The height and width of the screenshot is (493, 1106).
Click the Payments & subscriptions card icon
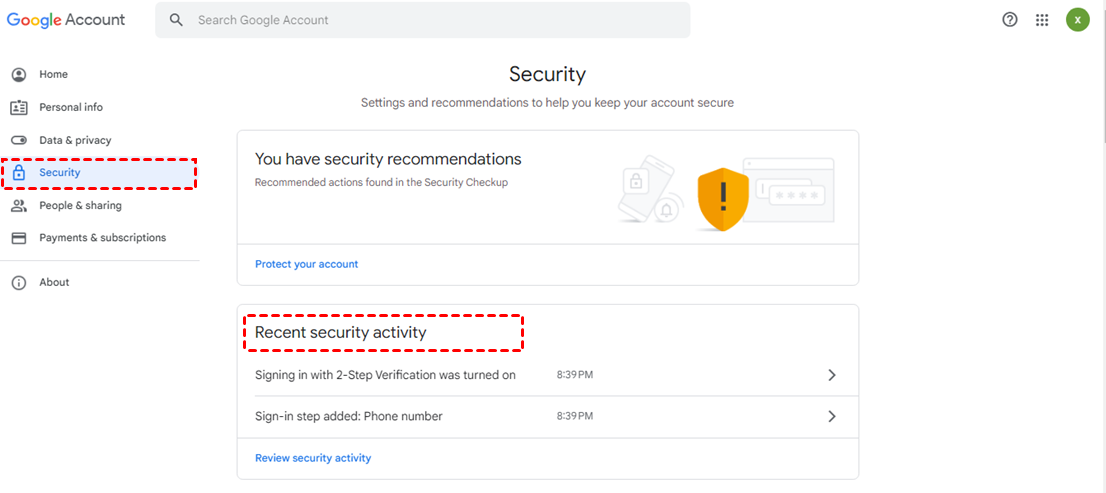click(x=18, y=238)
